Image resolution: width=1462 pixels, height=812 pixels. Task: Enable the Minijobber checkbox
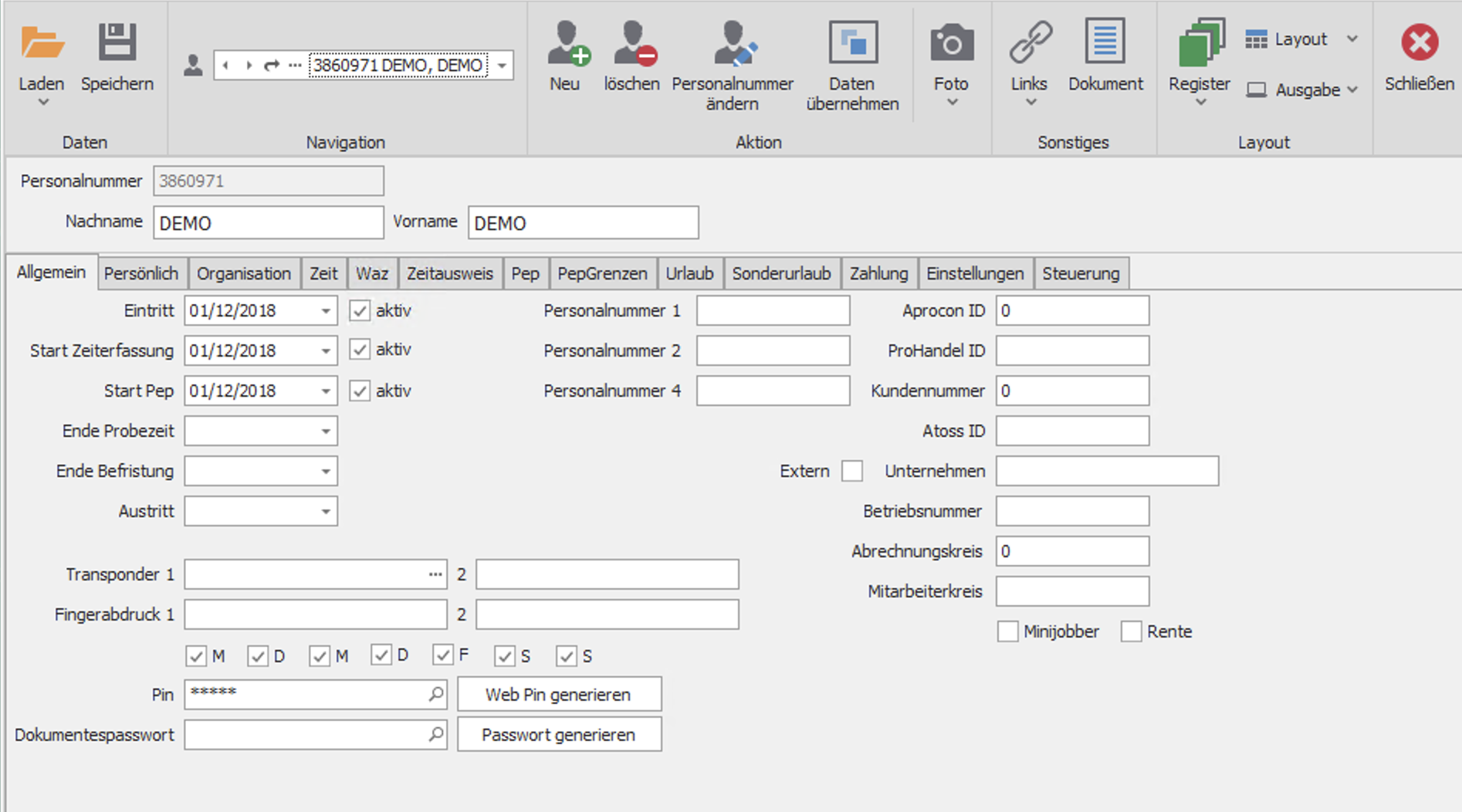click(1007, 631)
